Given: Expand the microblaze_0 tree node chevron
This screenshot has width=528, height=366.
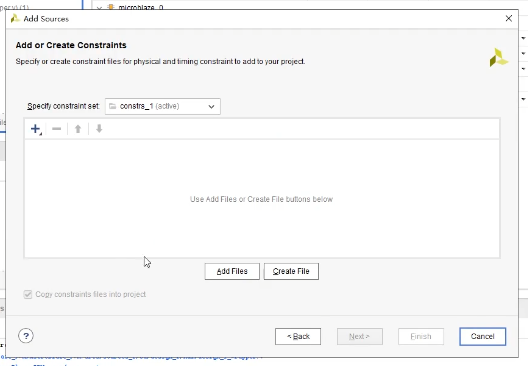Looking at the screenshot, I should tap(99, 7).
